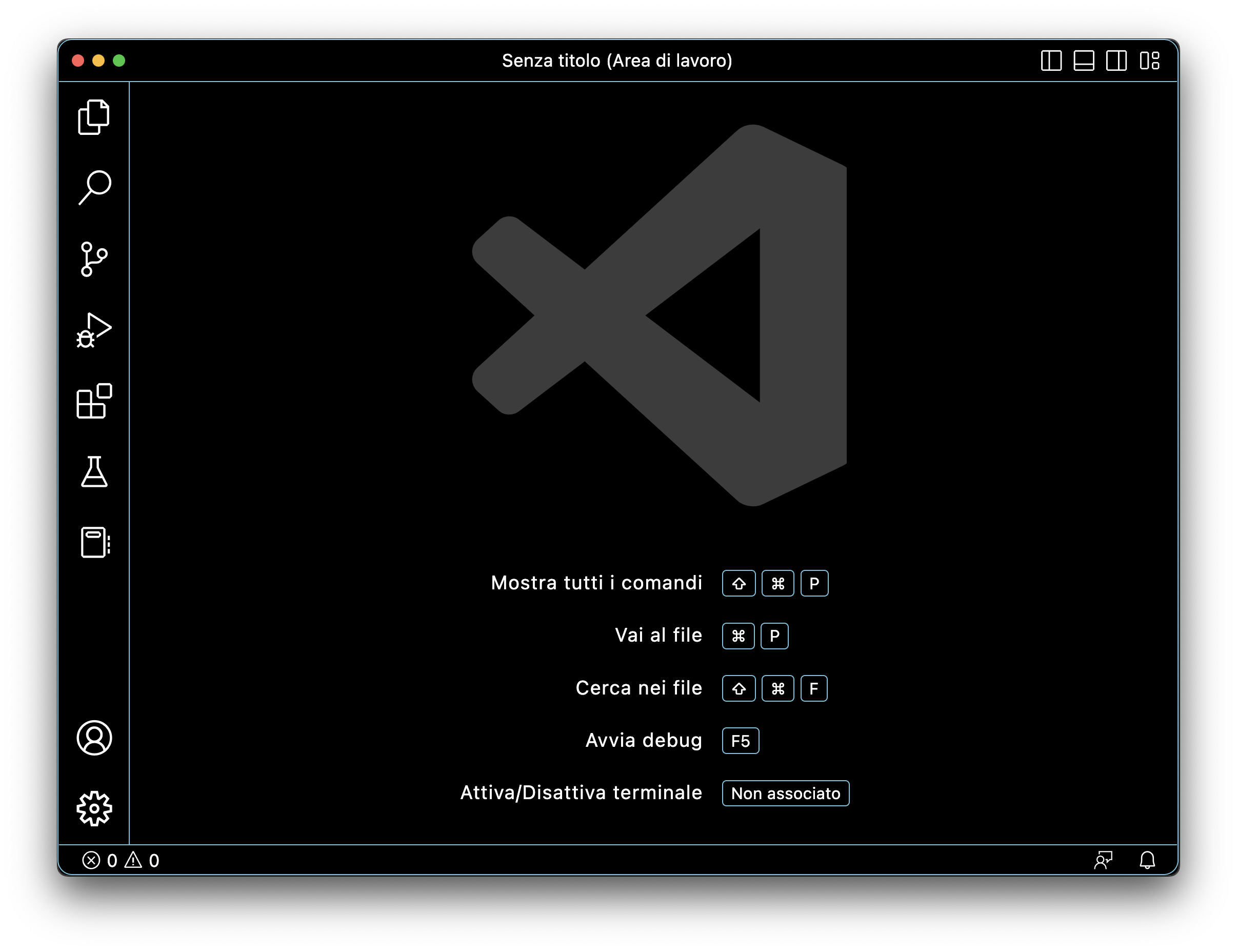
Task: Click 'Avvia debug' label
Action: 644,741
